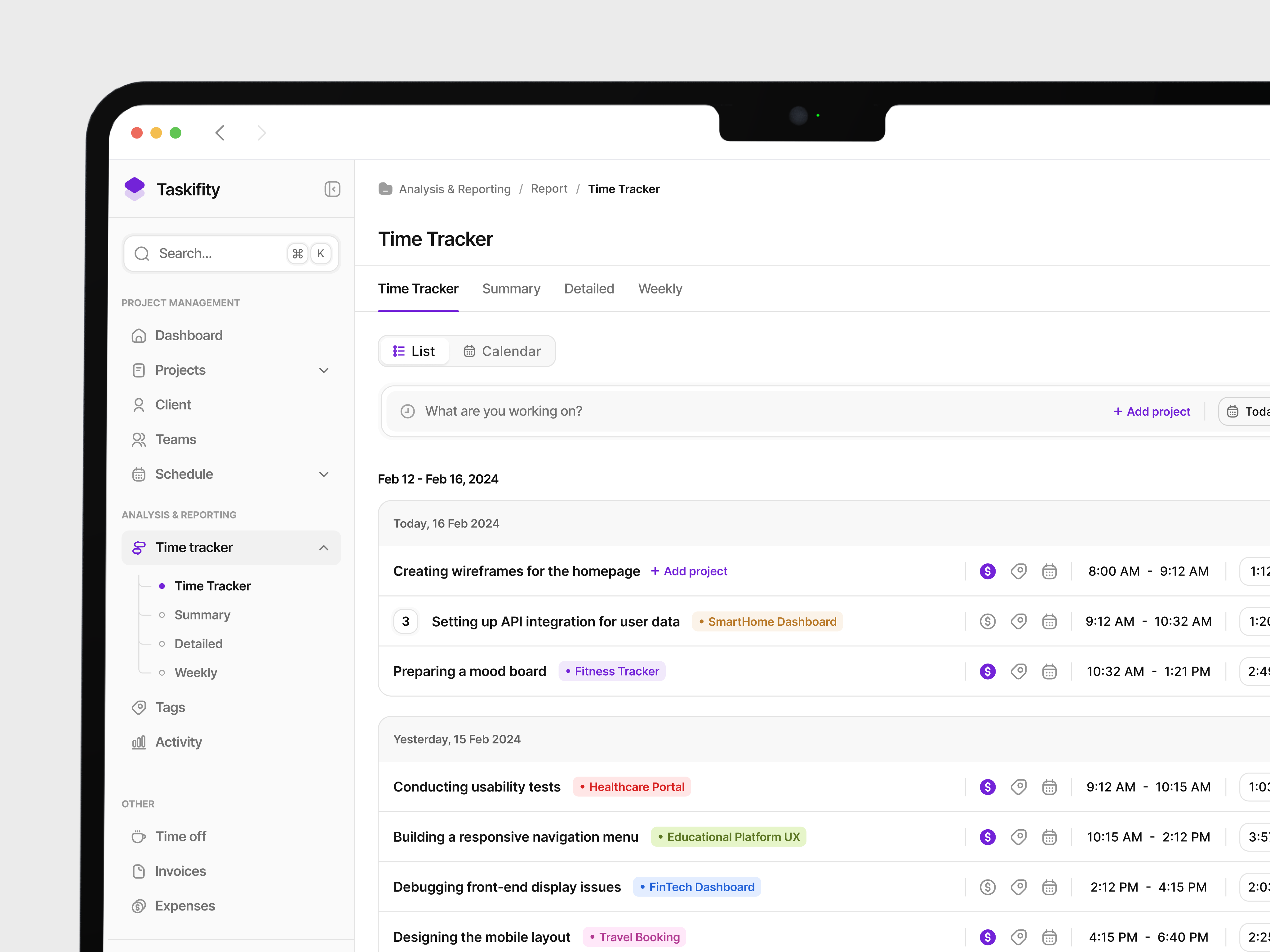Select the Time Tracker tab

point(418,289)
